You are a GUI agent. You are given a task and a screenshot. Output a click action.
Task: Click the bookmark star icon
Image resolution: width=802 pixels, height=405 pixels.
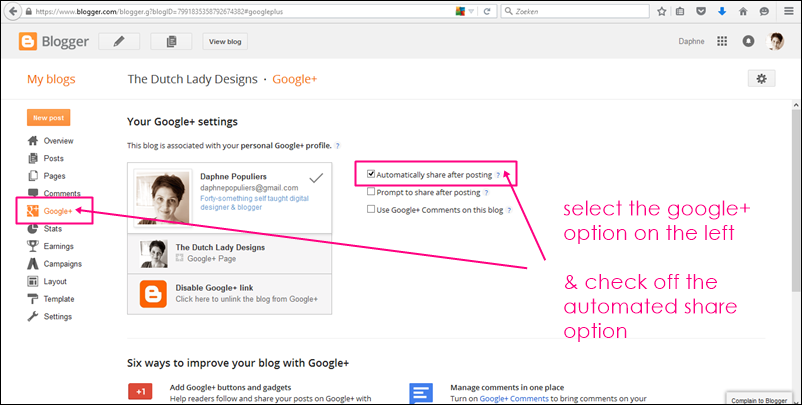[661, 11]
